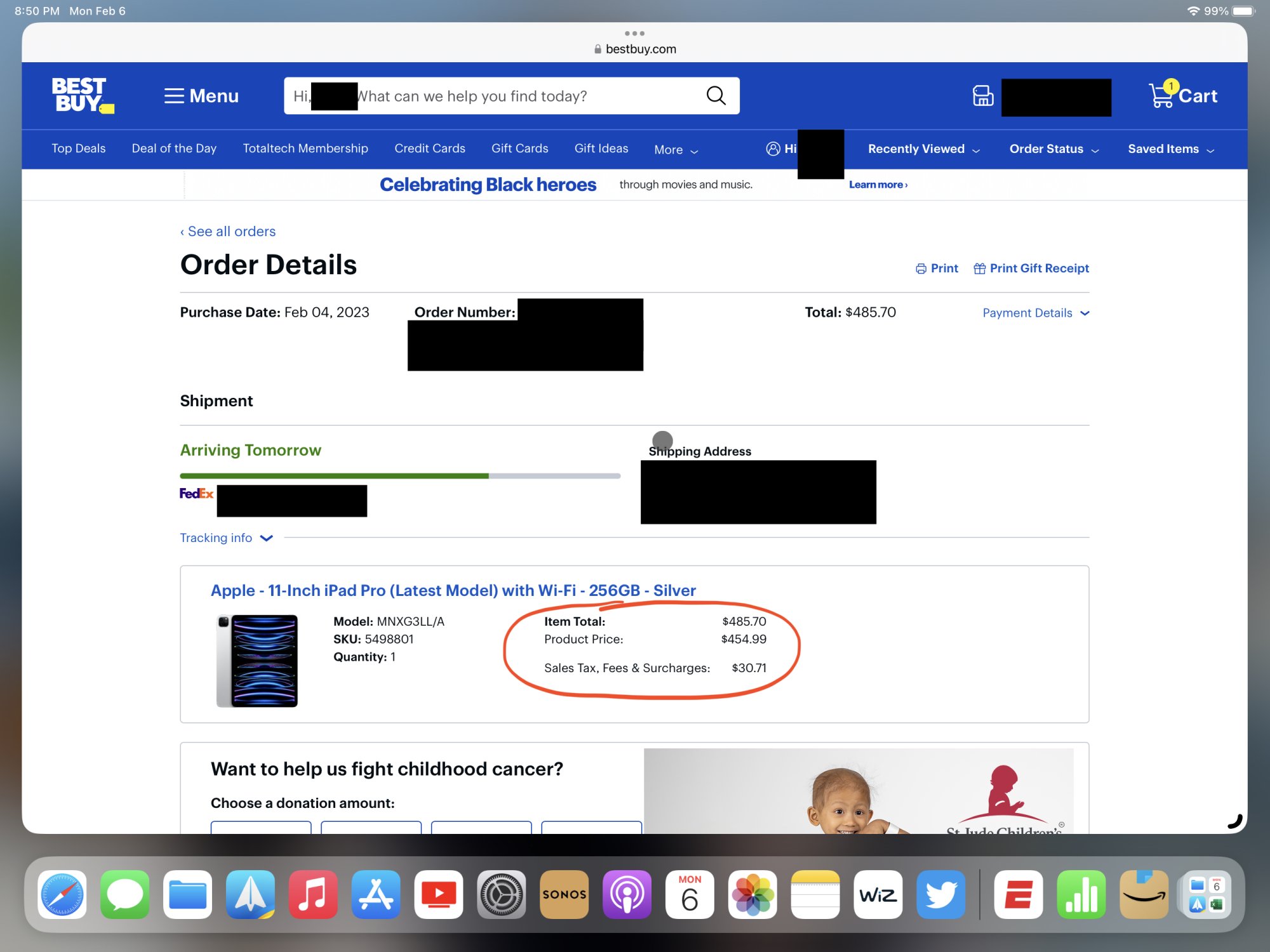Image resolution: width=1270 pixels, height=952 pixels.
Task: Open the hamburger Menu
Action: [201, 96]
